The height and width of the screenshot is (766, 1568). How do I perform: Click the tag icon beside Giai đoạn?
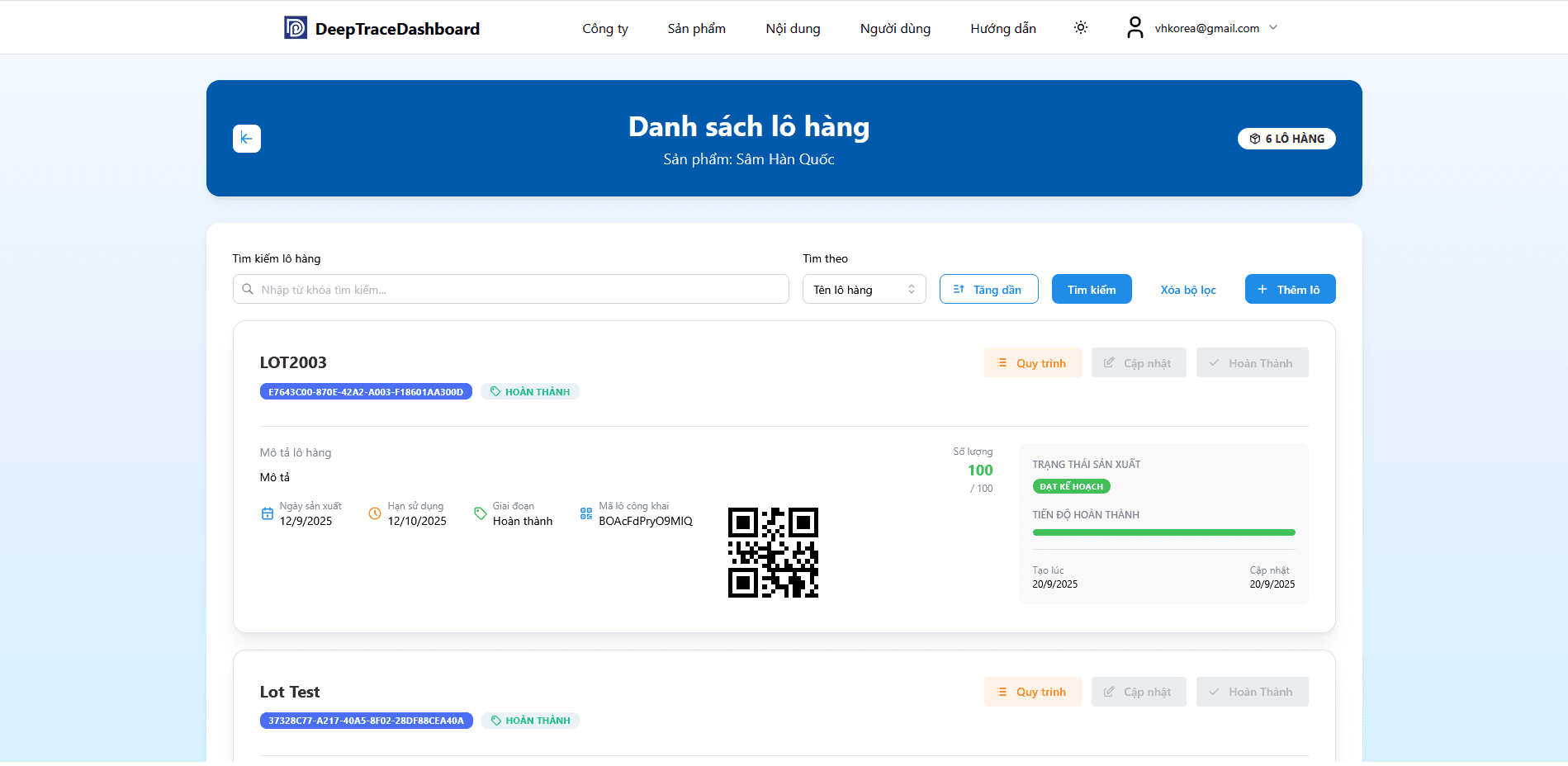[481, 513]
